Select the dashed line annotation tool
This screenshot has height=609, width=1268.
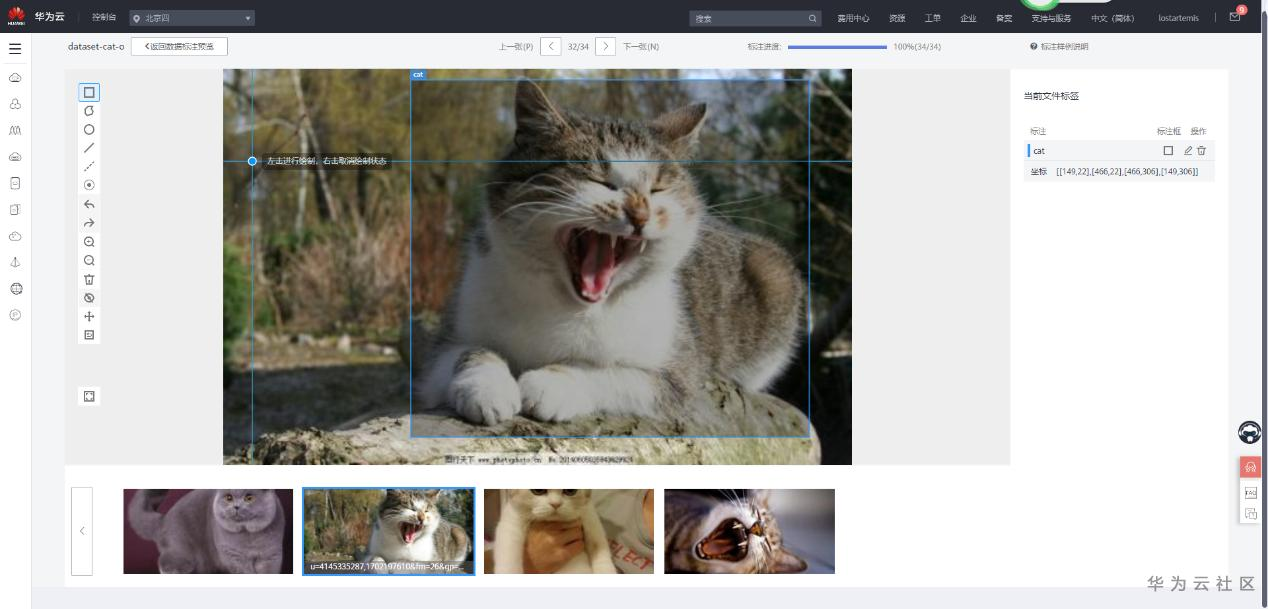[x=89, y=166]
